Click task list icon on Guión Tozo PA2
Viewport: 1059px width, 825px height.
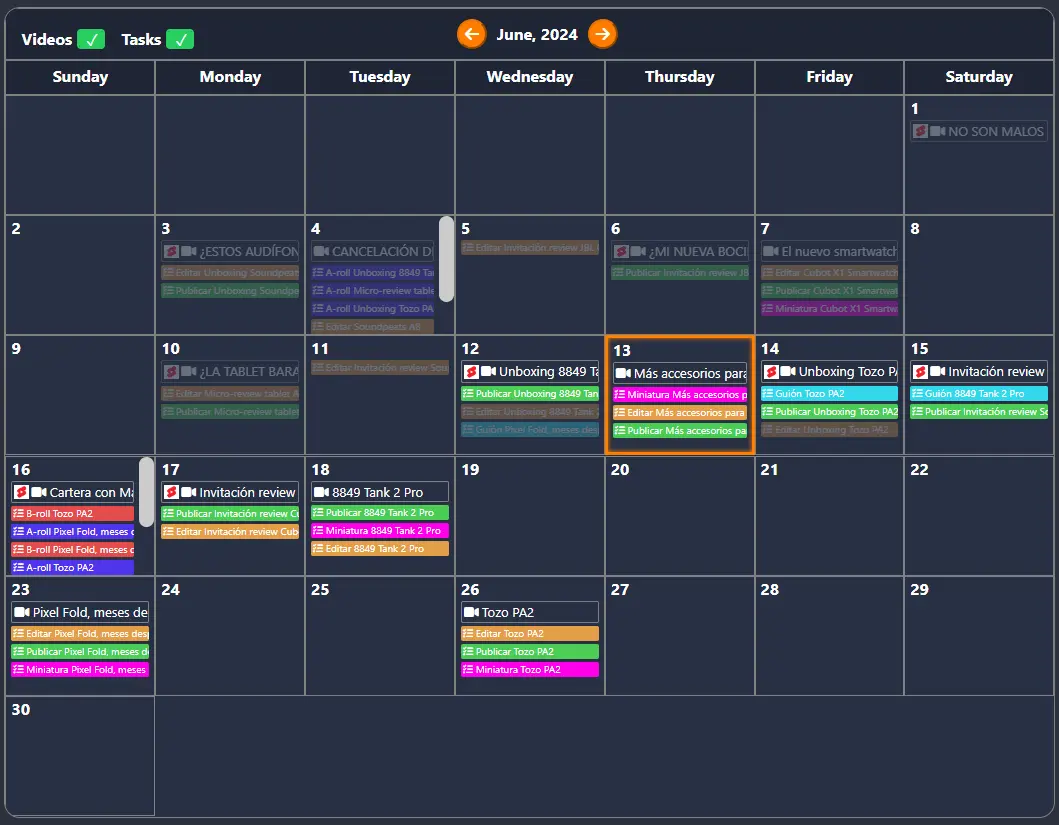pos(767,394)
